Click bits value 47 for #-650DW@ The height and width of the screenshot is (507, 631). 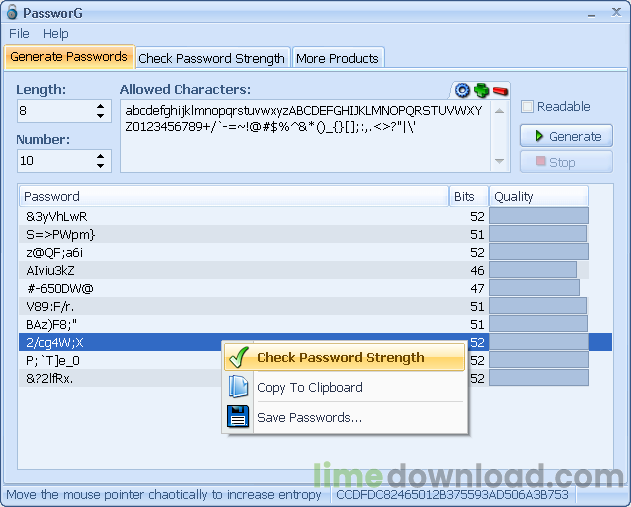click(x=477, y=289)
